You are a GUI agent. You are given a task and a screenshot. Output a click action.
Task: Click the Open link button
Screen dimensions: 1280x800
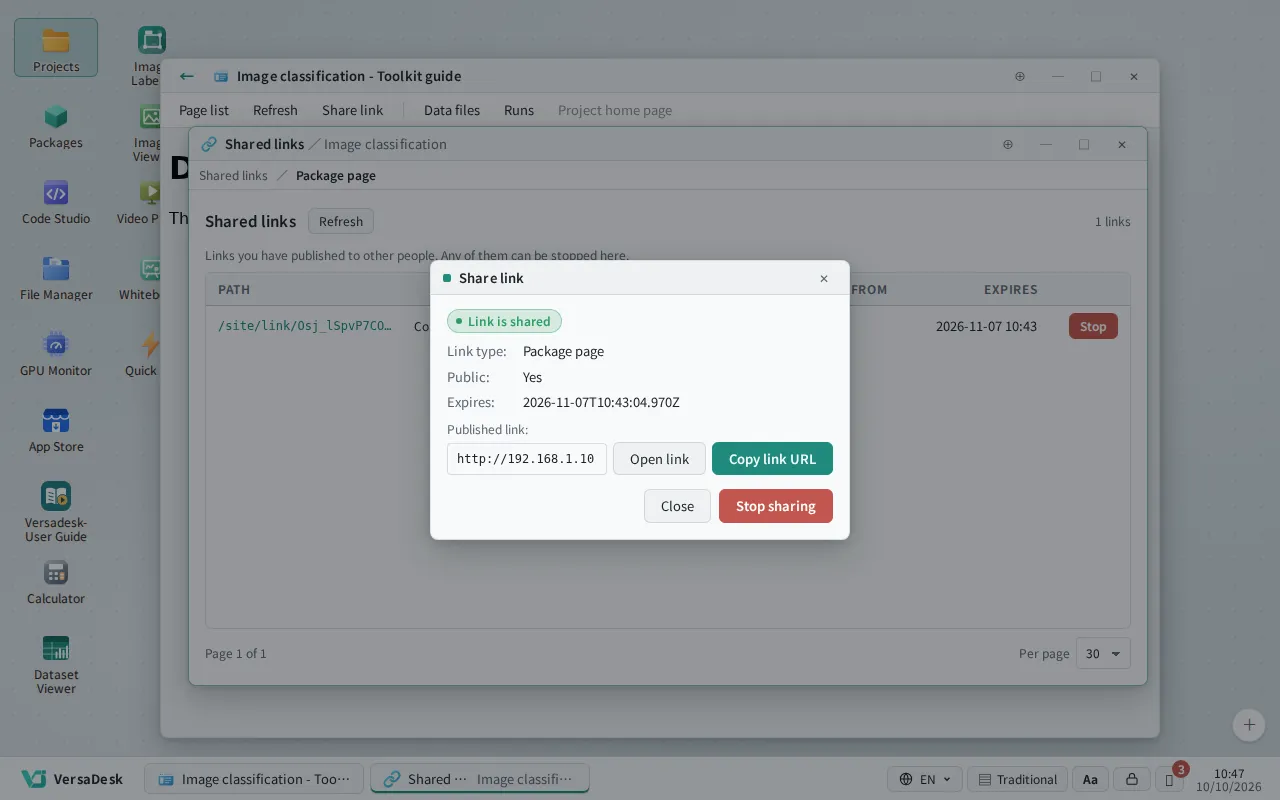659,459
